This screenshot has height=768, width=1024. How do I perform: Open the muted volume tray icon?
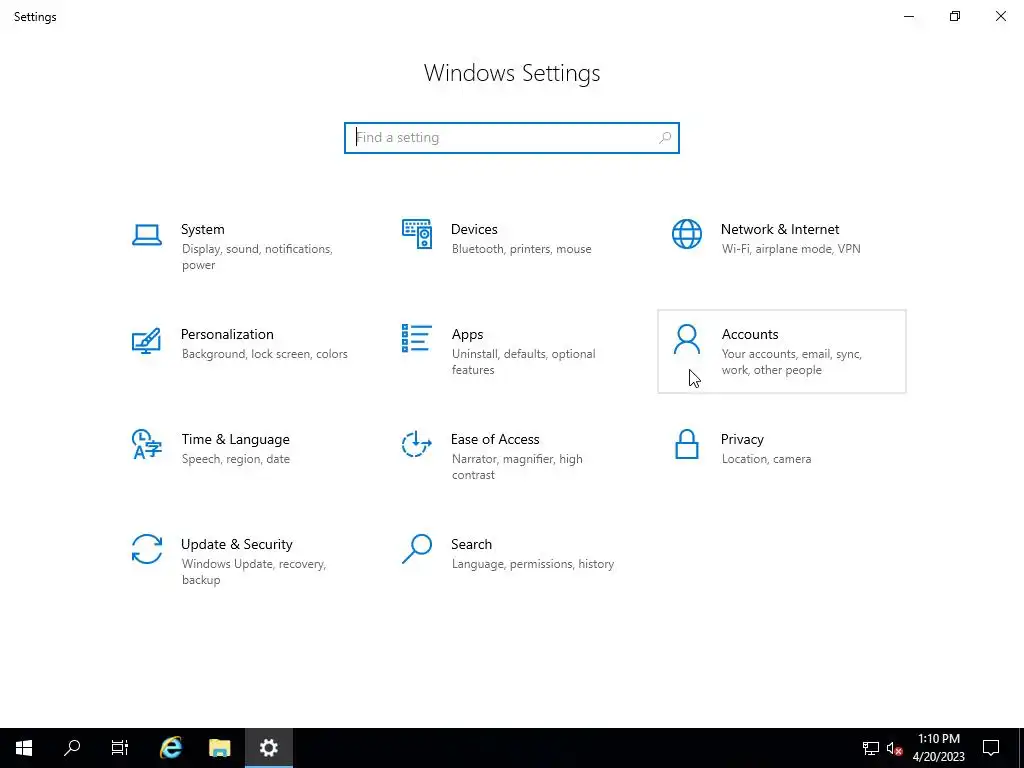coord(895,748)
